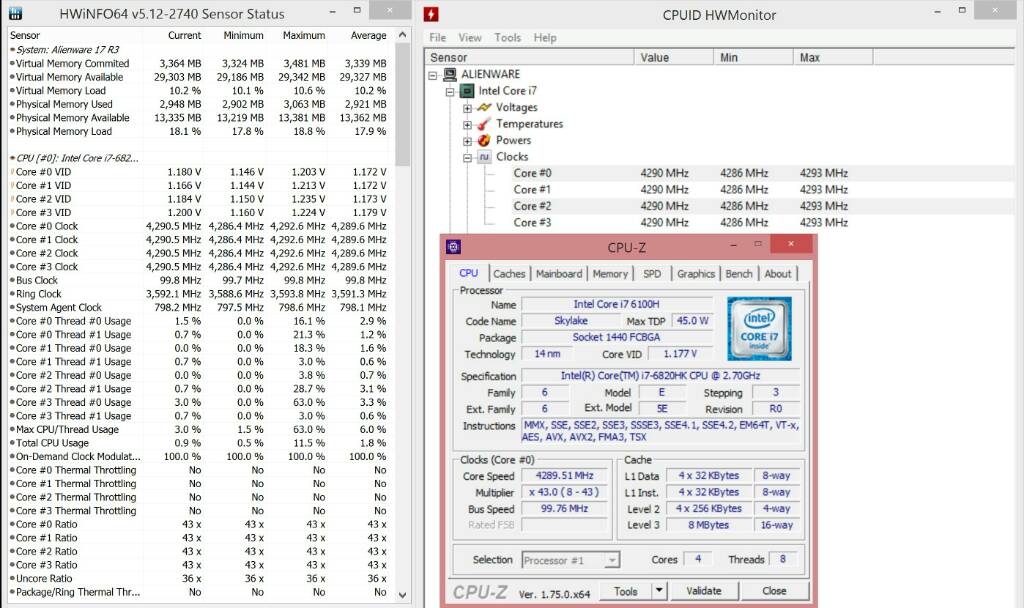This screenshot has width=1024, height=608.
Task: Open the View menu in HWMonitor
Action: pyautogui.click(x=470, y=38)
